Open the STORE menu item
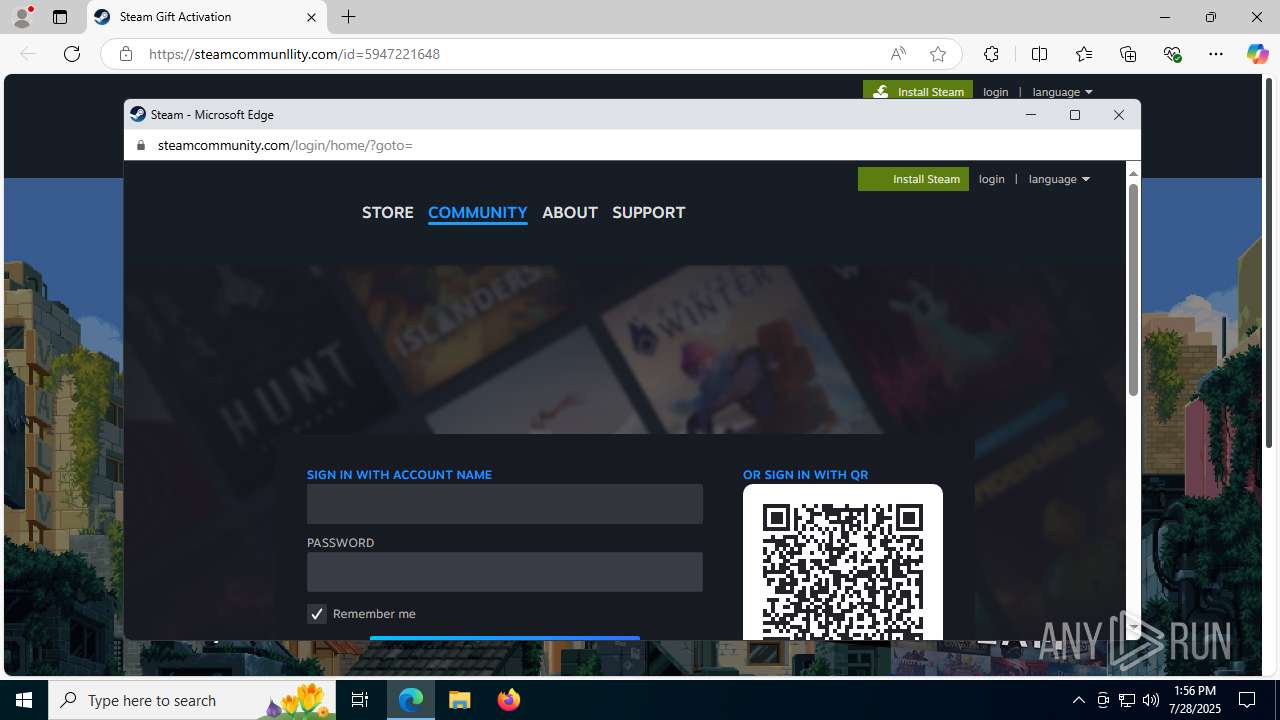Screen dimensions: 1280x720 coord(388,212)
